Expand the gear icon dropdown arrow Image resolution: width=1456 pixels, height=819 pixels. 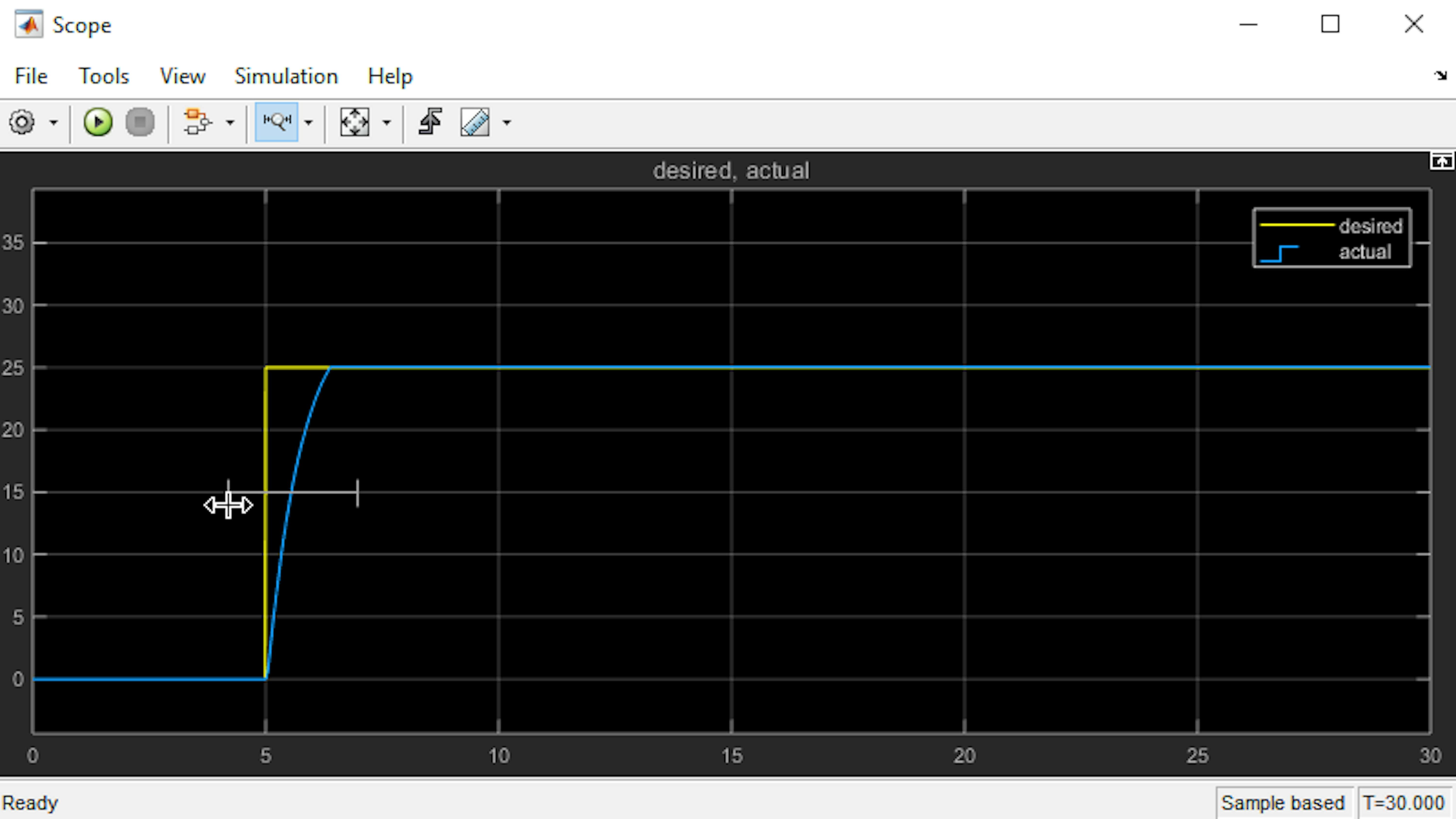click(54, 122)
